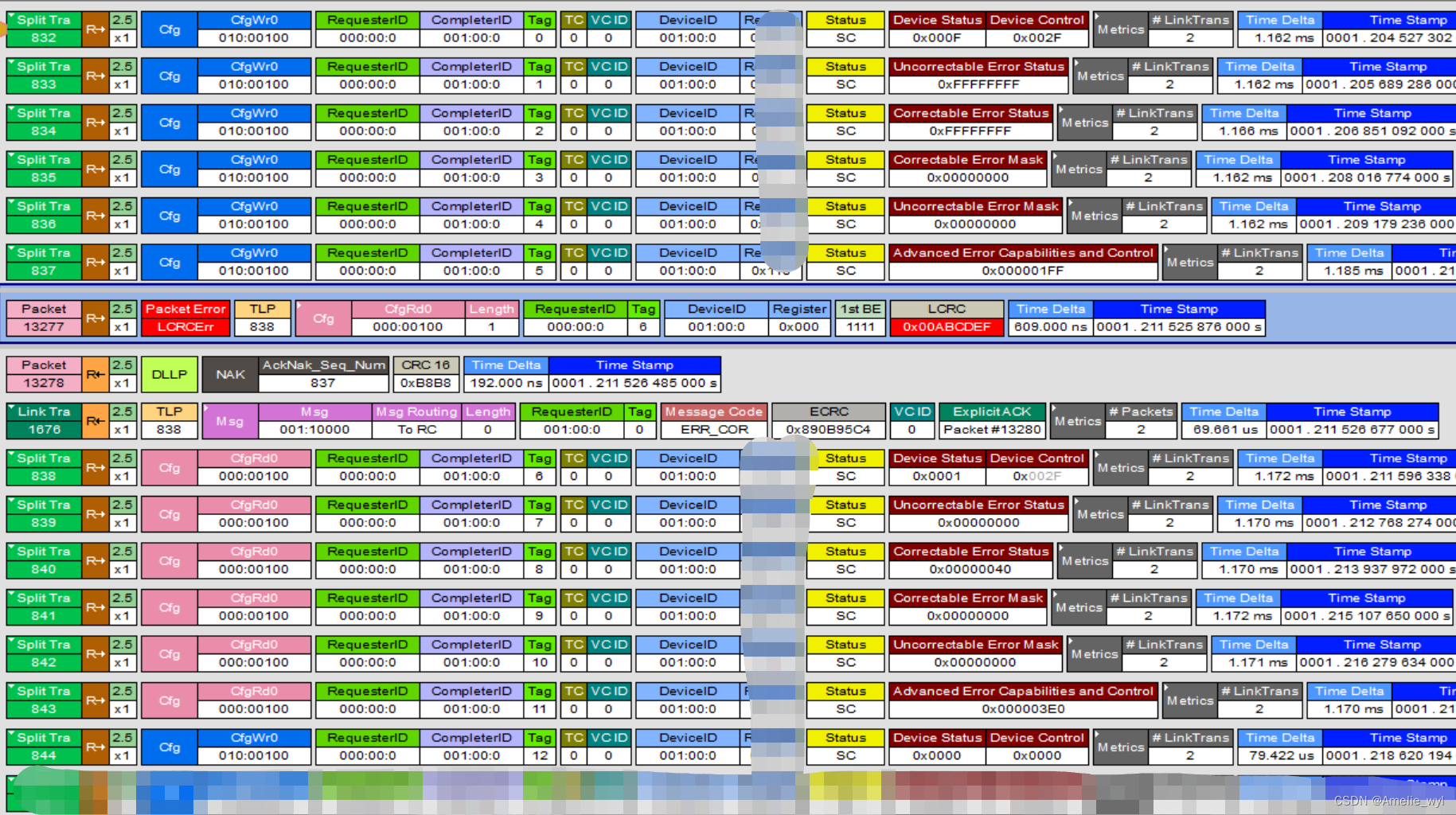Click the R→ direction arrow in Split Tra 832 row

96,29
